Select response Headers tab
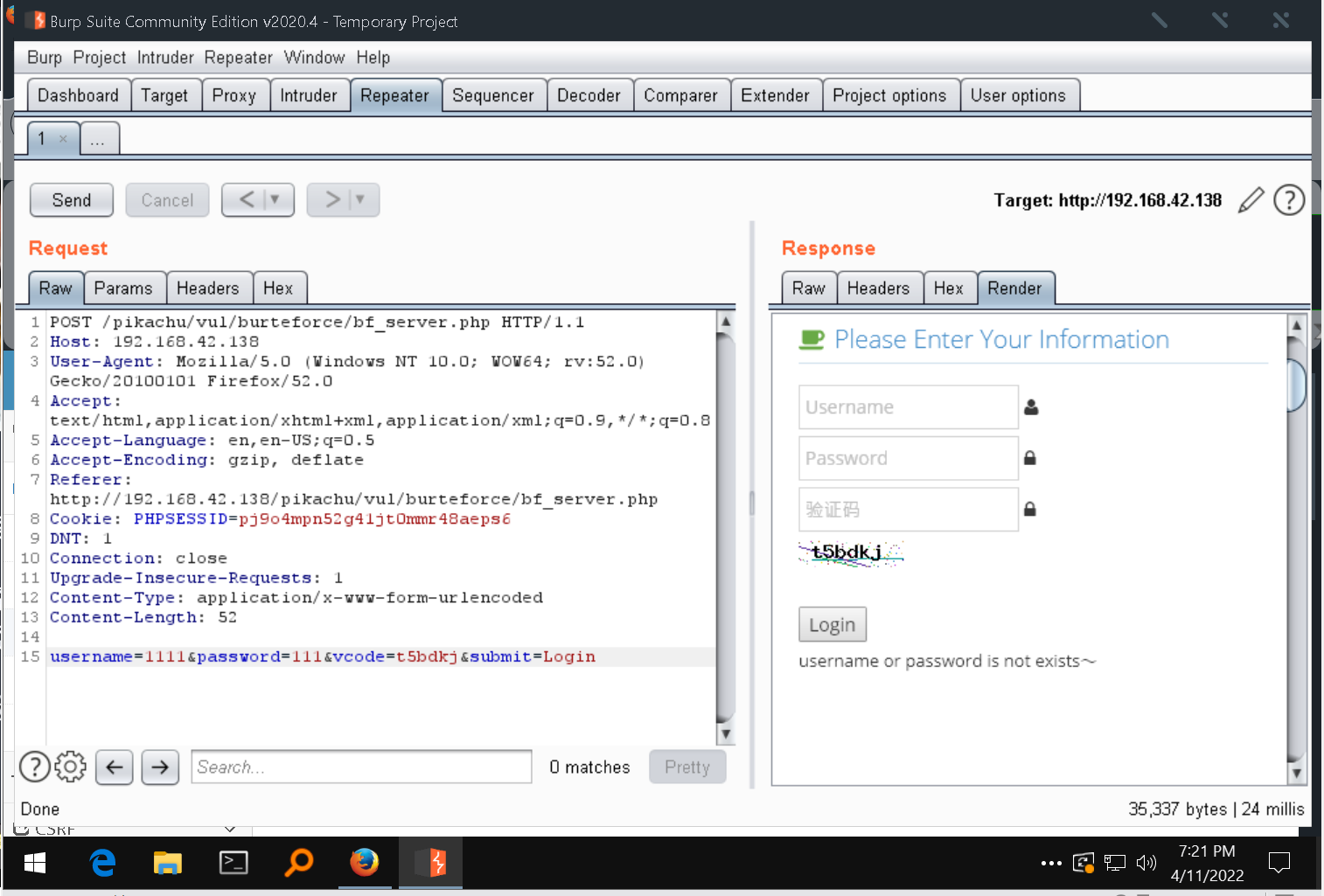This screenshot has width=1324, height=896. click(x=879, y=288)
